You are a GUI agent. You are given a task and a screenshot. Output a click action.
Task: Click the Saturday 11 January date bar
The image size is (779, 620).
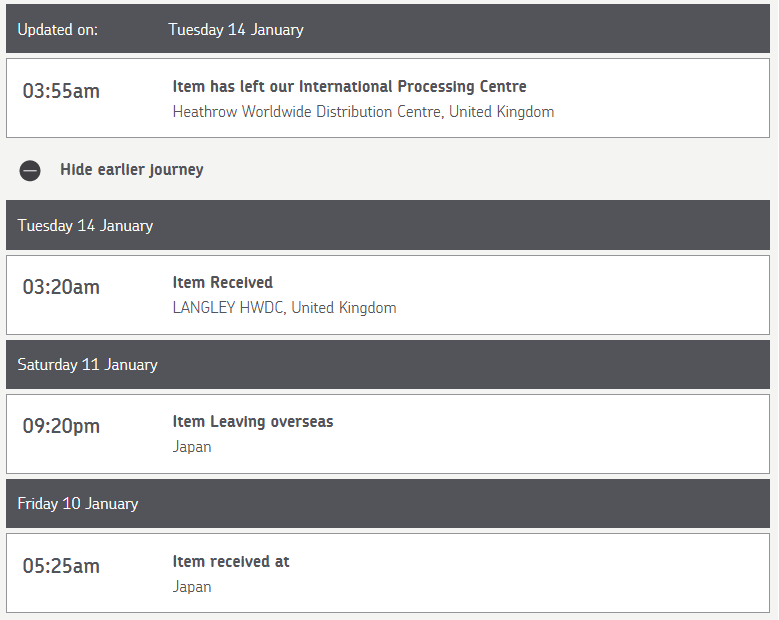[x=388, y=364]
